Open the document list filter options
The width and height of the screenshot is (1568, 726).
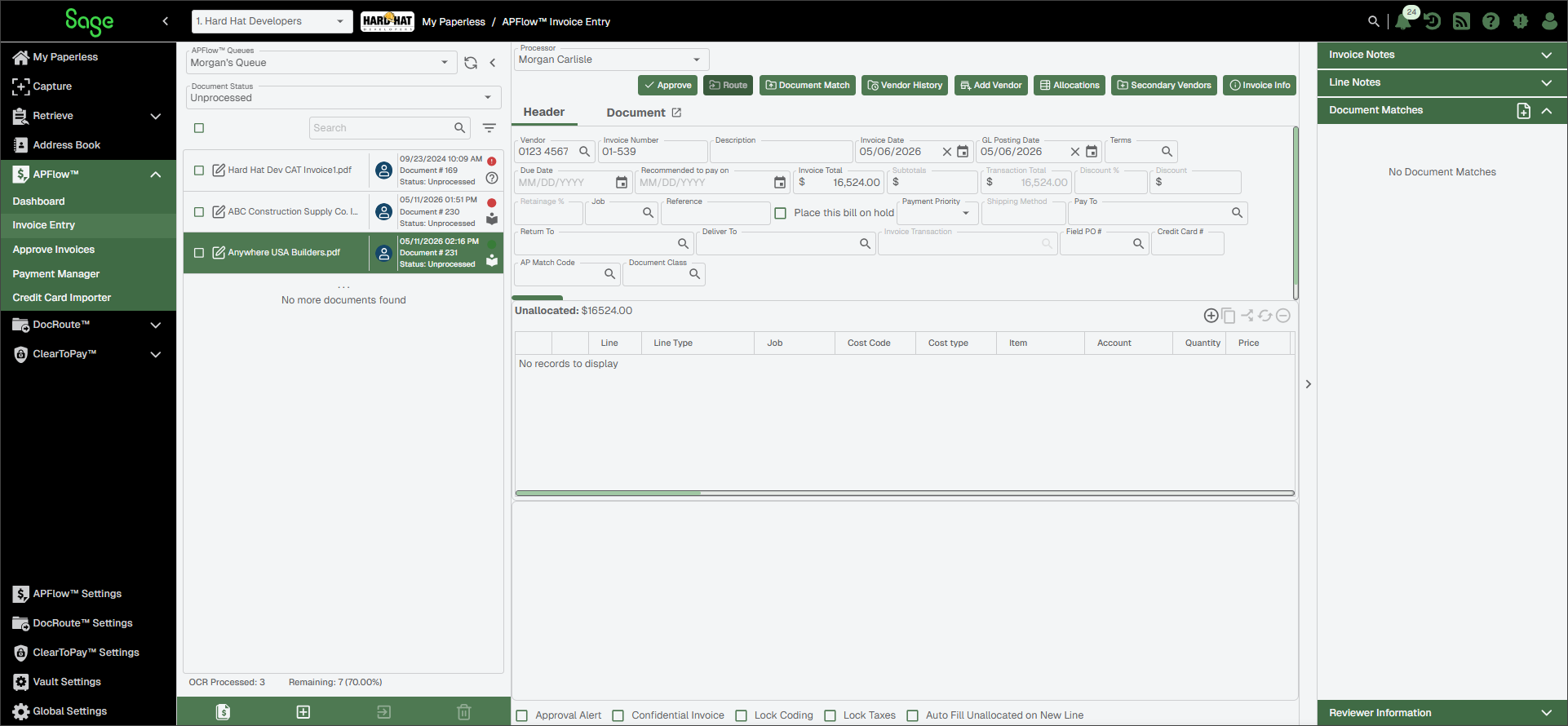coord(489,128)
